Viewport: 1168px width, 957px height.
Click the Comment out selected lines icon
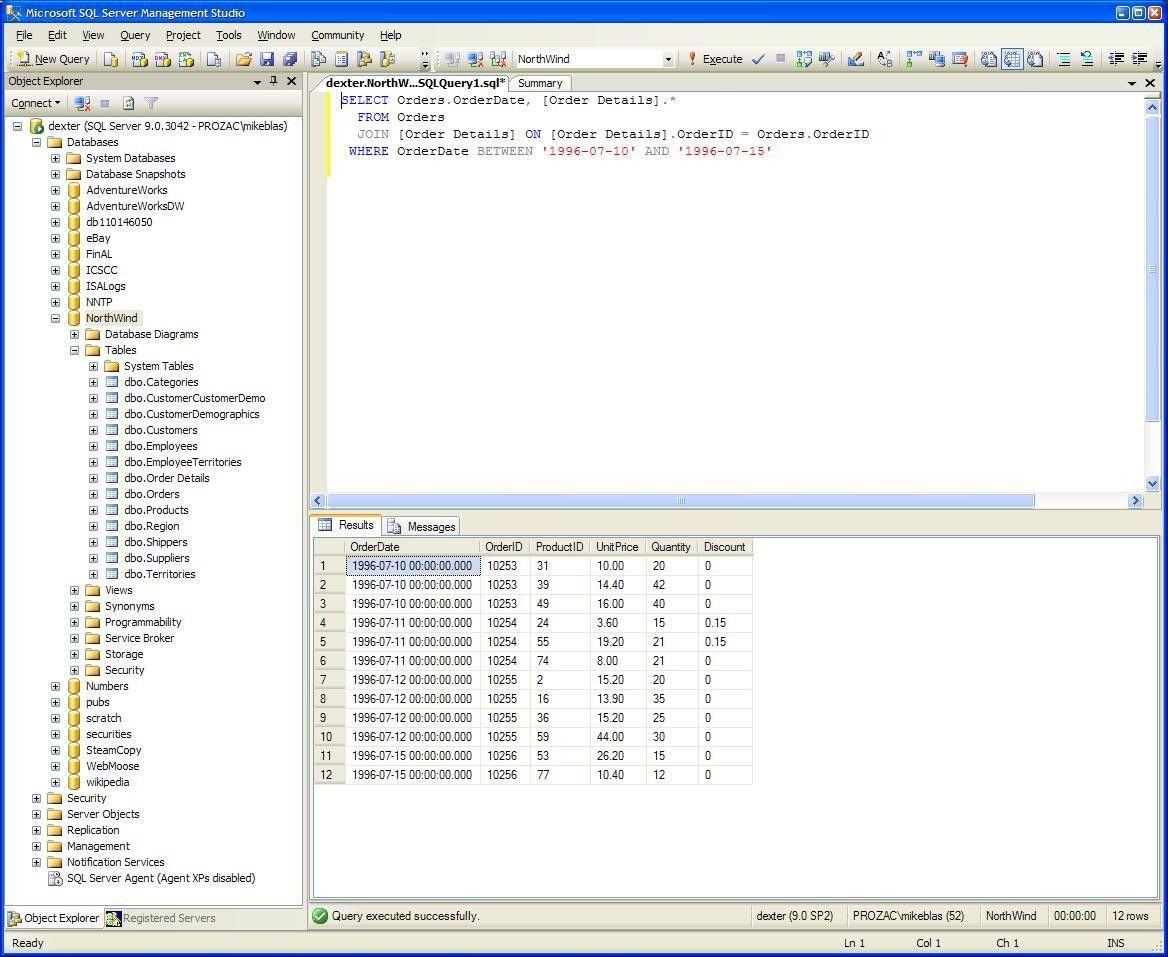pos(1064,59)
